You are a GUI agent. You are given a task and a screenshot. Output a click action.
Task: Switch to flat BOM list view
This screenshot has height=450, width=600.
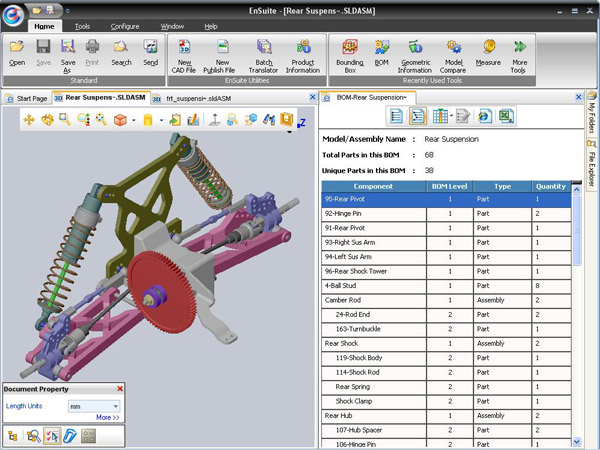(396, 116)
